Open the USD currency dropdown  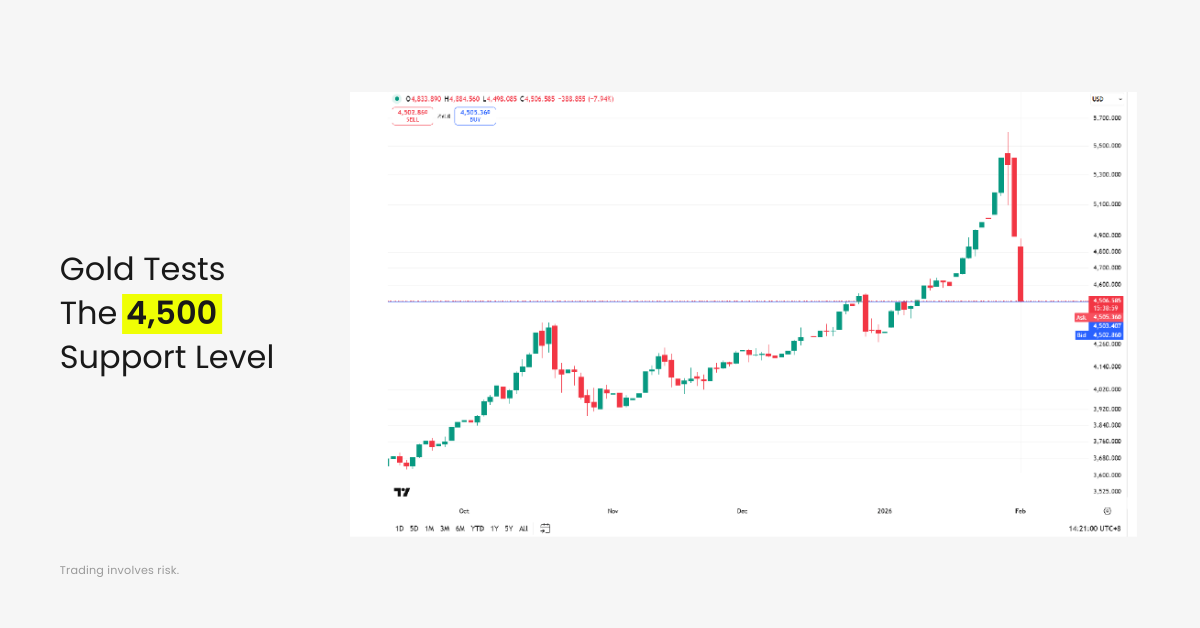point(1100,99)
